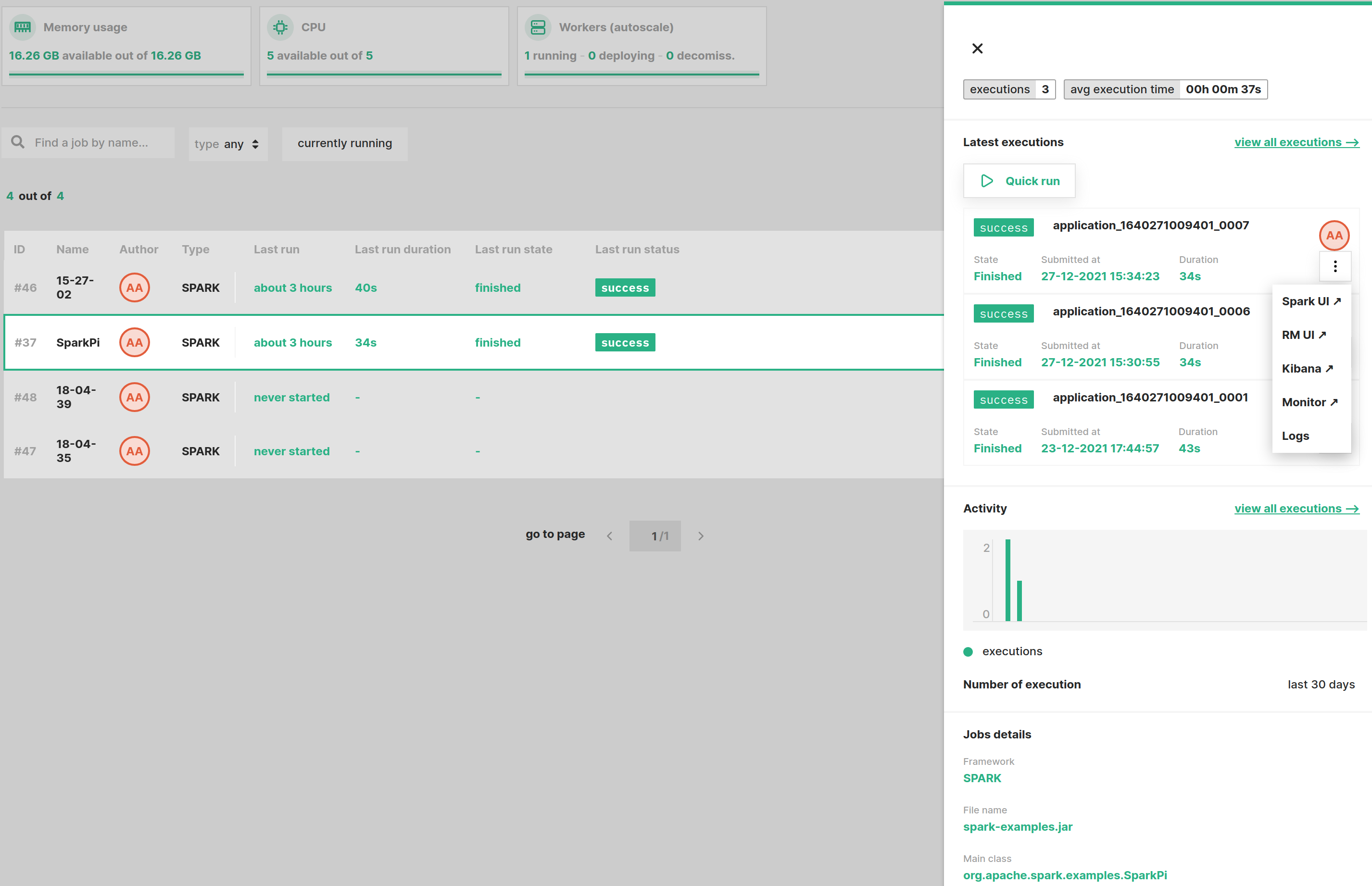Choose RM UI in the context menu

point(1303,335)
